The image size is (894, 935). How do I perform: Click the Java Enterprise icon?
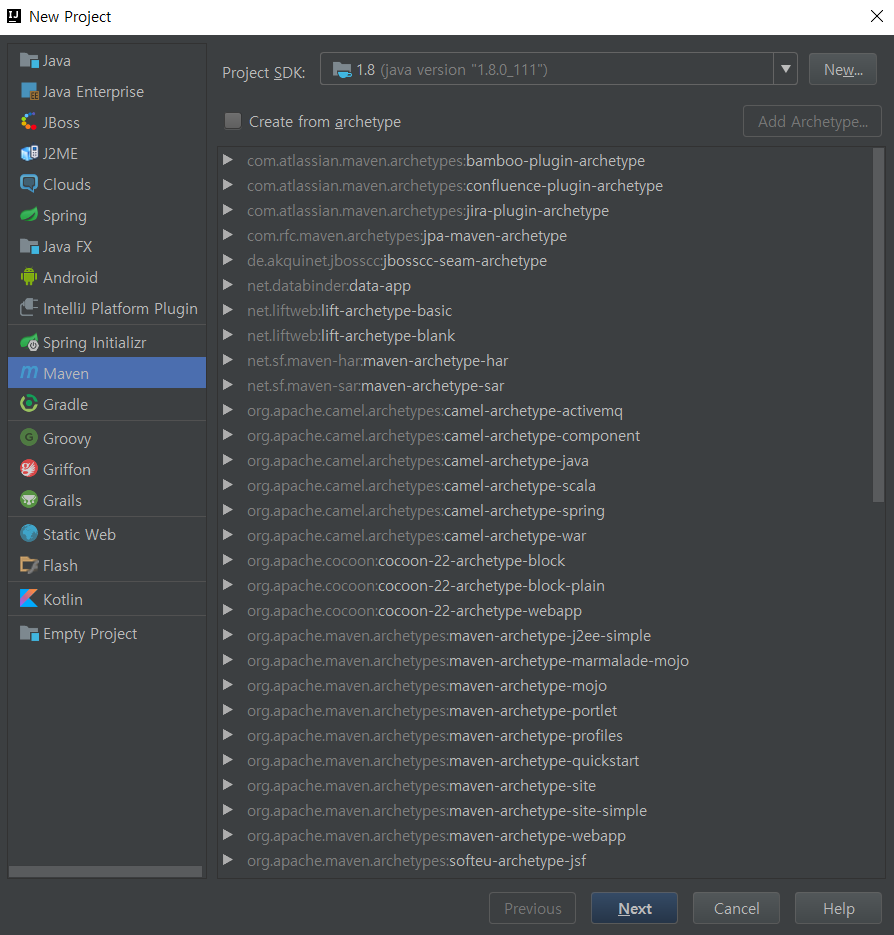[x=29, y=91]
